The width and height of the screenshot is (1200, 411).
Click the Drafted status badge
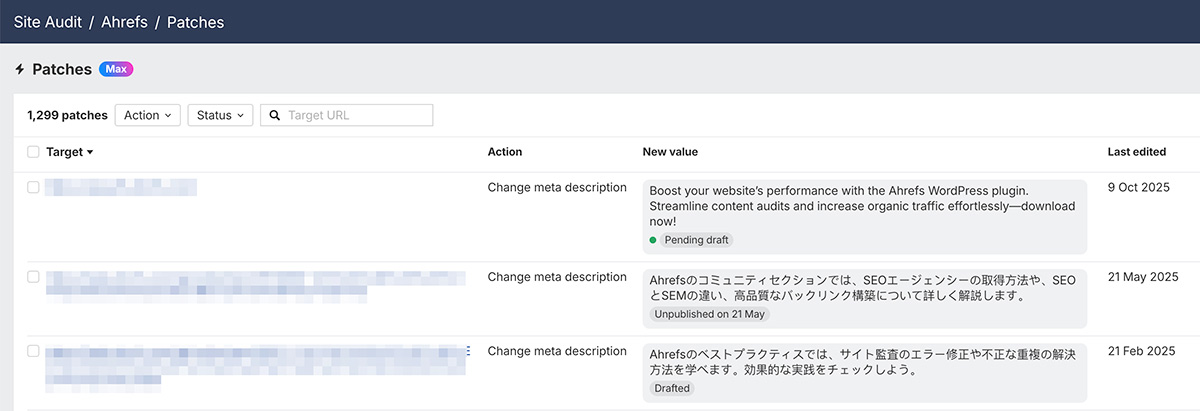(x=672, y=388)
